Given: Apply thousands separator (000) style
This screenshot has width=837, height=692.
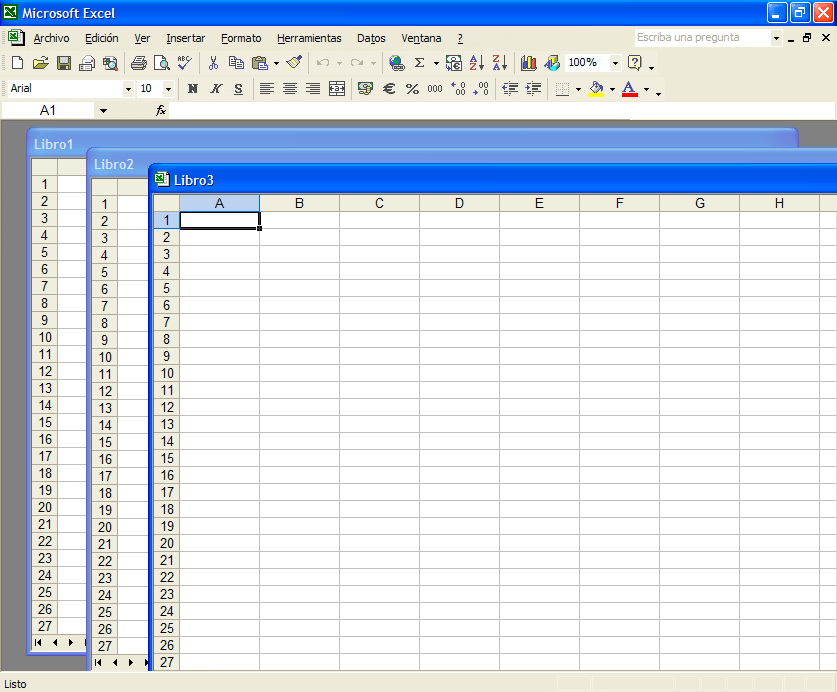Looking at the screenshot, I should (x=435, y=89).
